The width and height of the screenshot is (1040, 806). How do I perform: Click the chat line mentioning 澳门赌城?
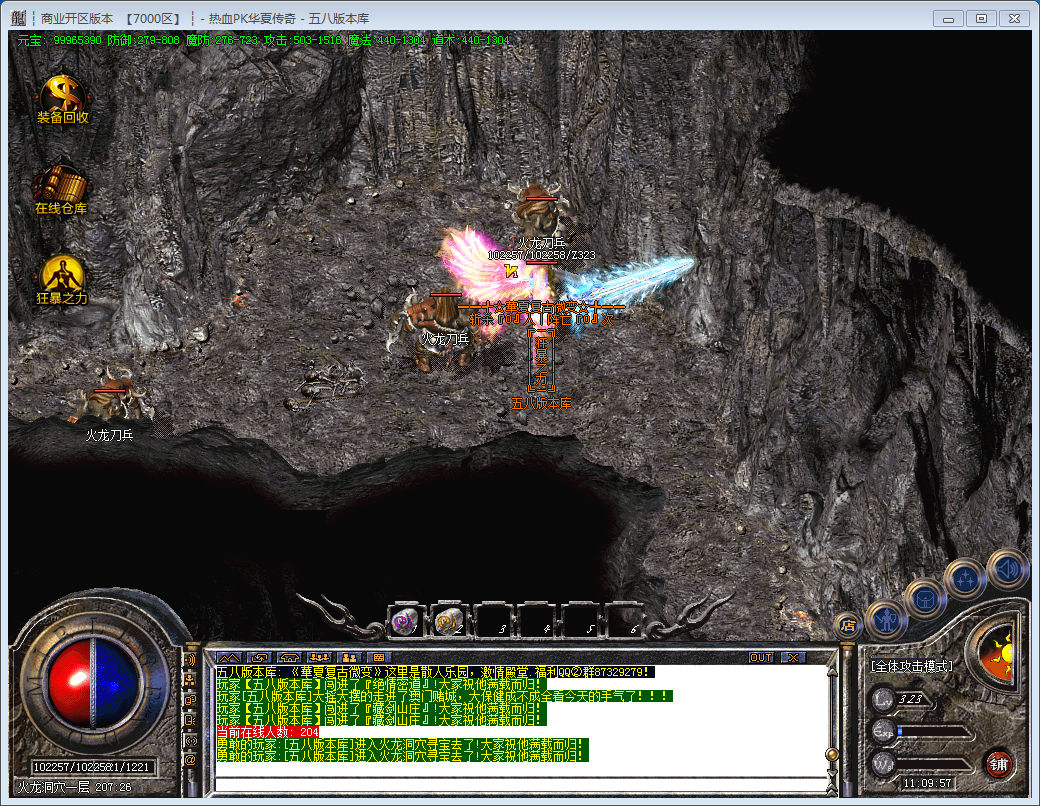point(444,696)
